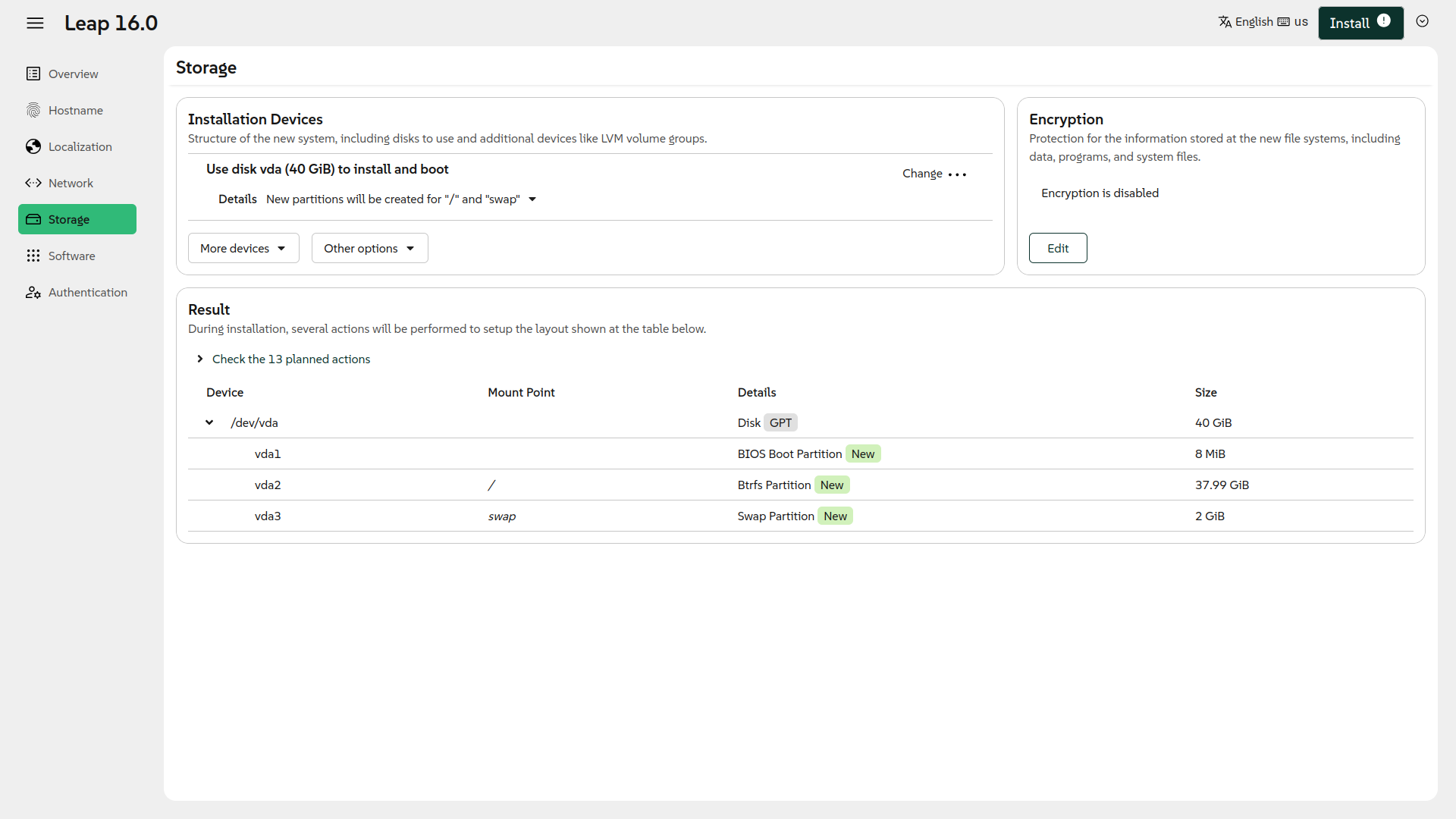Click the Authentication user icon

(x=33, y=292)
